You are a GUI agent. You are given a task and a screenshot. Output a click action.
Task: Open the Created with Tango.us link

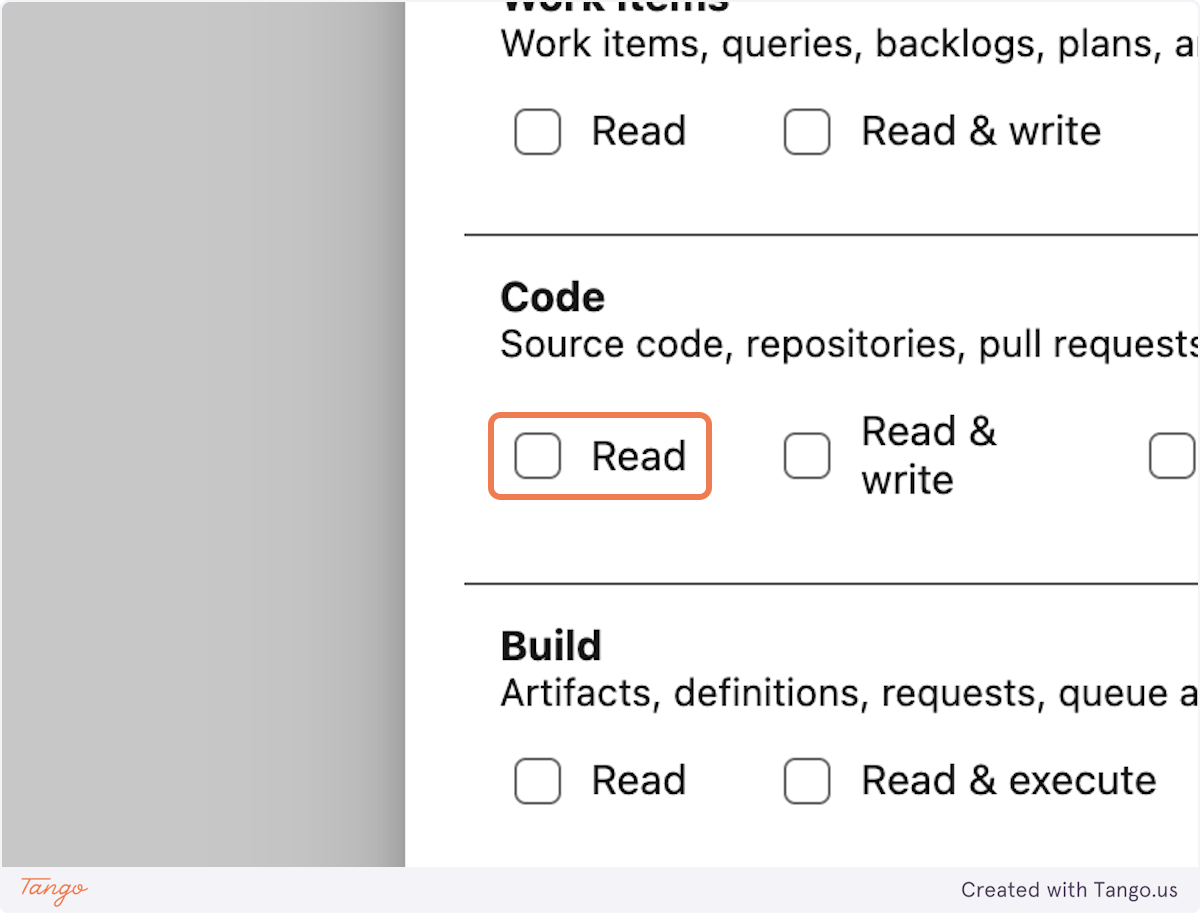[x=1071, y=890]
